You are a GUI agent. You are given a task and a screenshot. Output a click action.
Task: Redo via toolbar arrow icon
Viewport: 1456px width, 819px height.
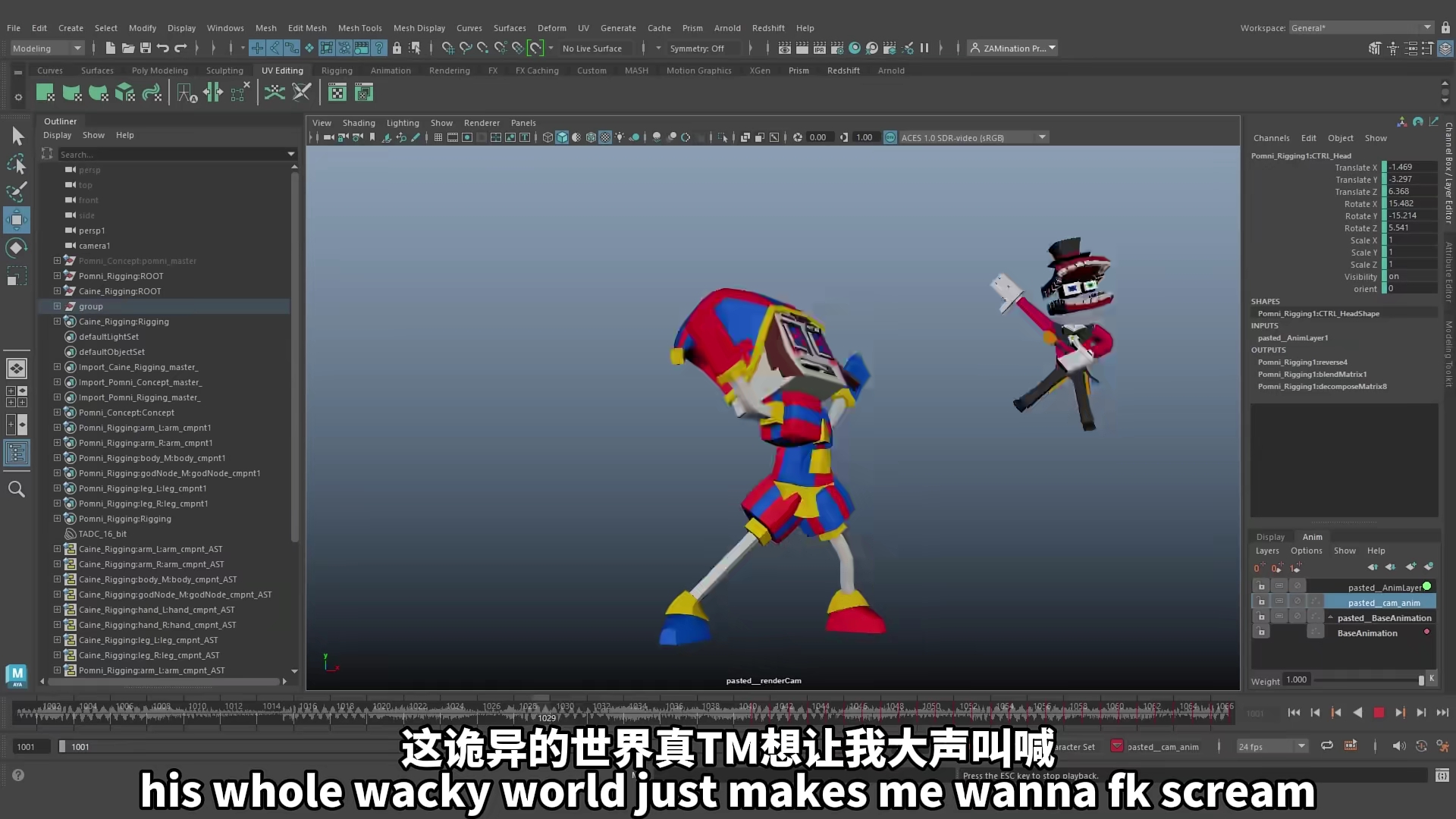180,48
